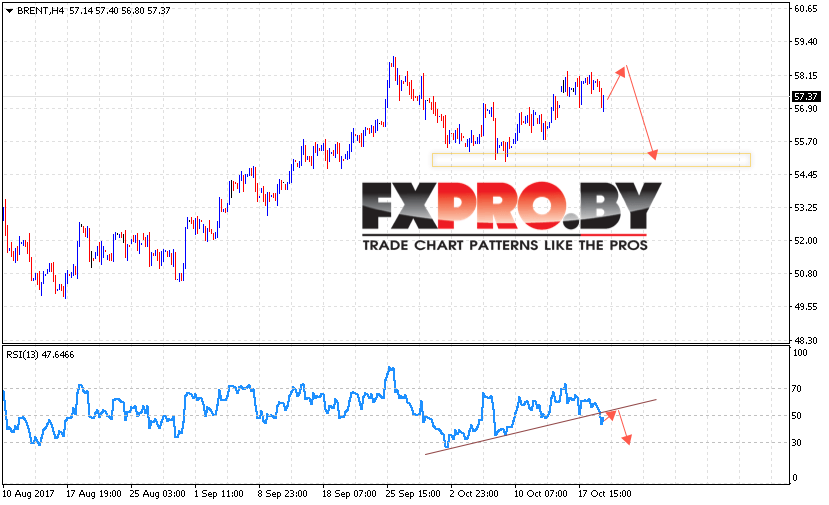This screenshot has height=505, width=829.
Task: Select time axis label '17 Oct 15:00'
Action: coord(605,494)
